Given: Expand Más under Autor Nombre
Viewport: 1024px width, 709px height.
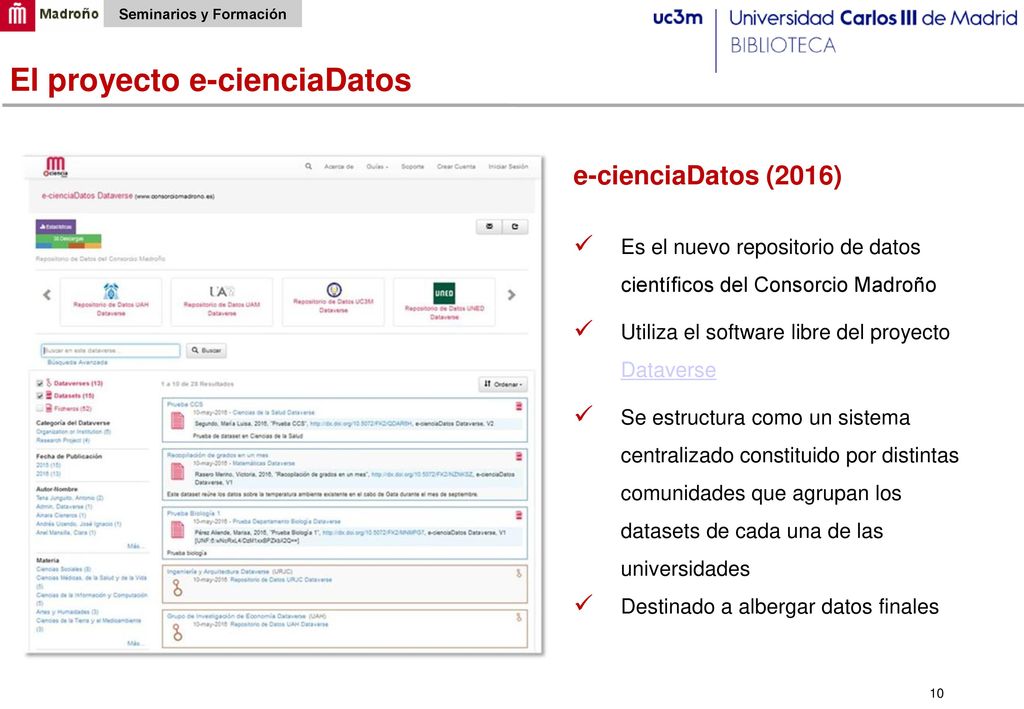Looking at the screenshot, I should [134, 546].
